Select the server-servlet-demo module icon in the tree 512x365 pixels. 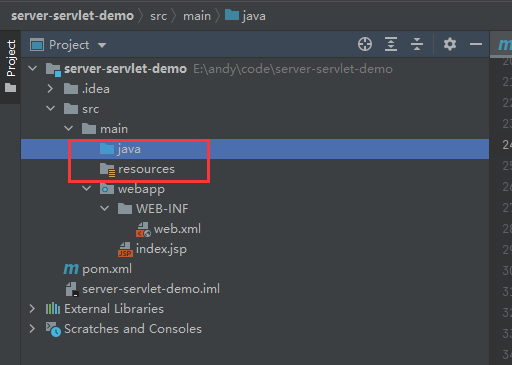(53, 69)
